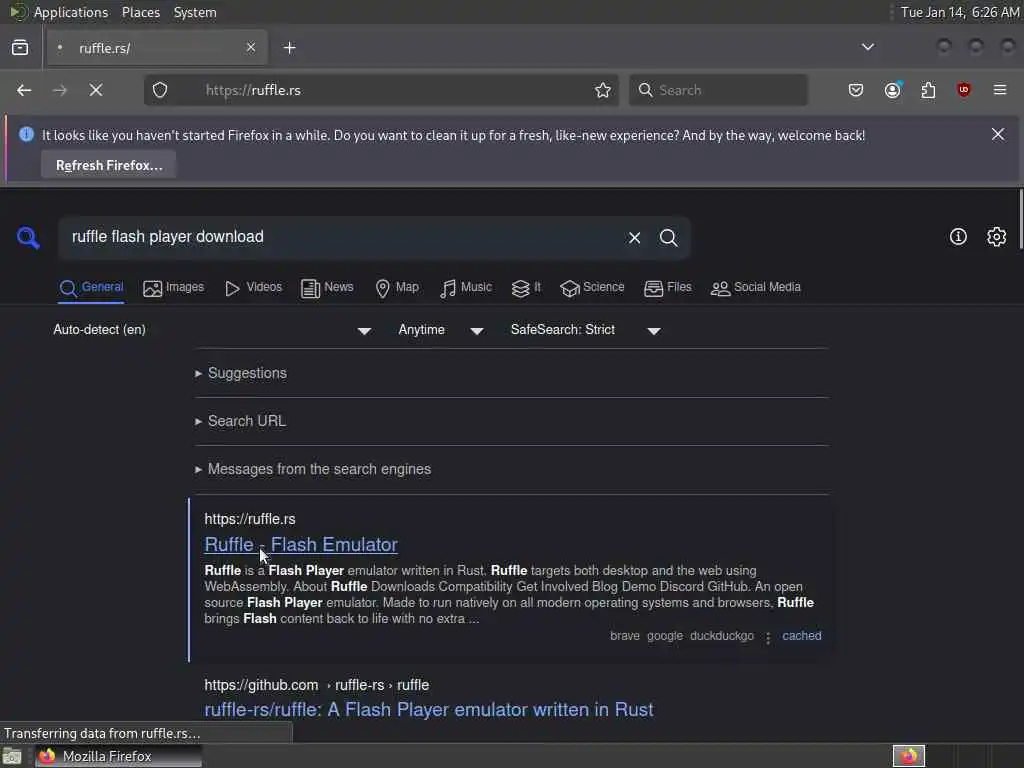Open the Applications menu
The image size is (1024, 768).
click(71, 12)
